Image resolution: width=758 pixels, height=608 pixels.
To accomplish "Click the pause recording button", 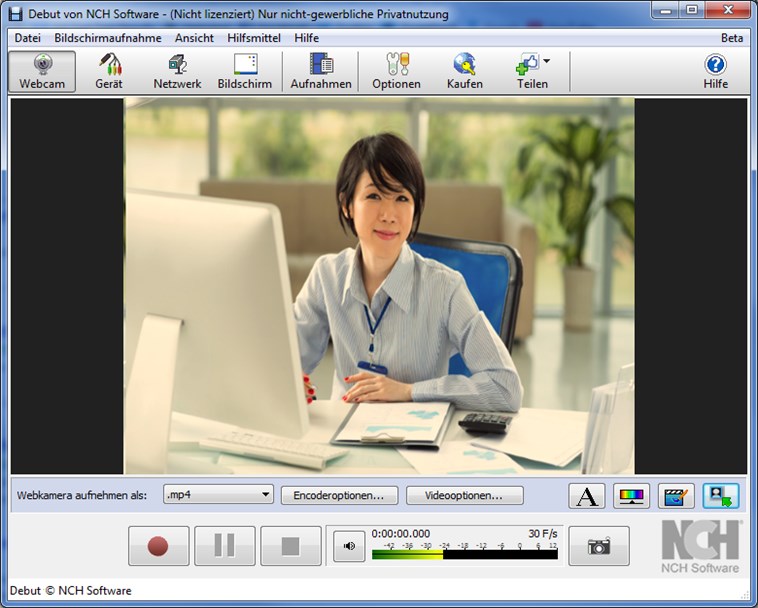I will coord(225,546).
